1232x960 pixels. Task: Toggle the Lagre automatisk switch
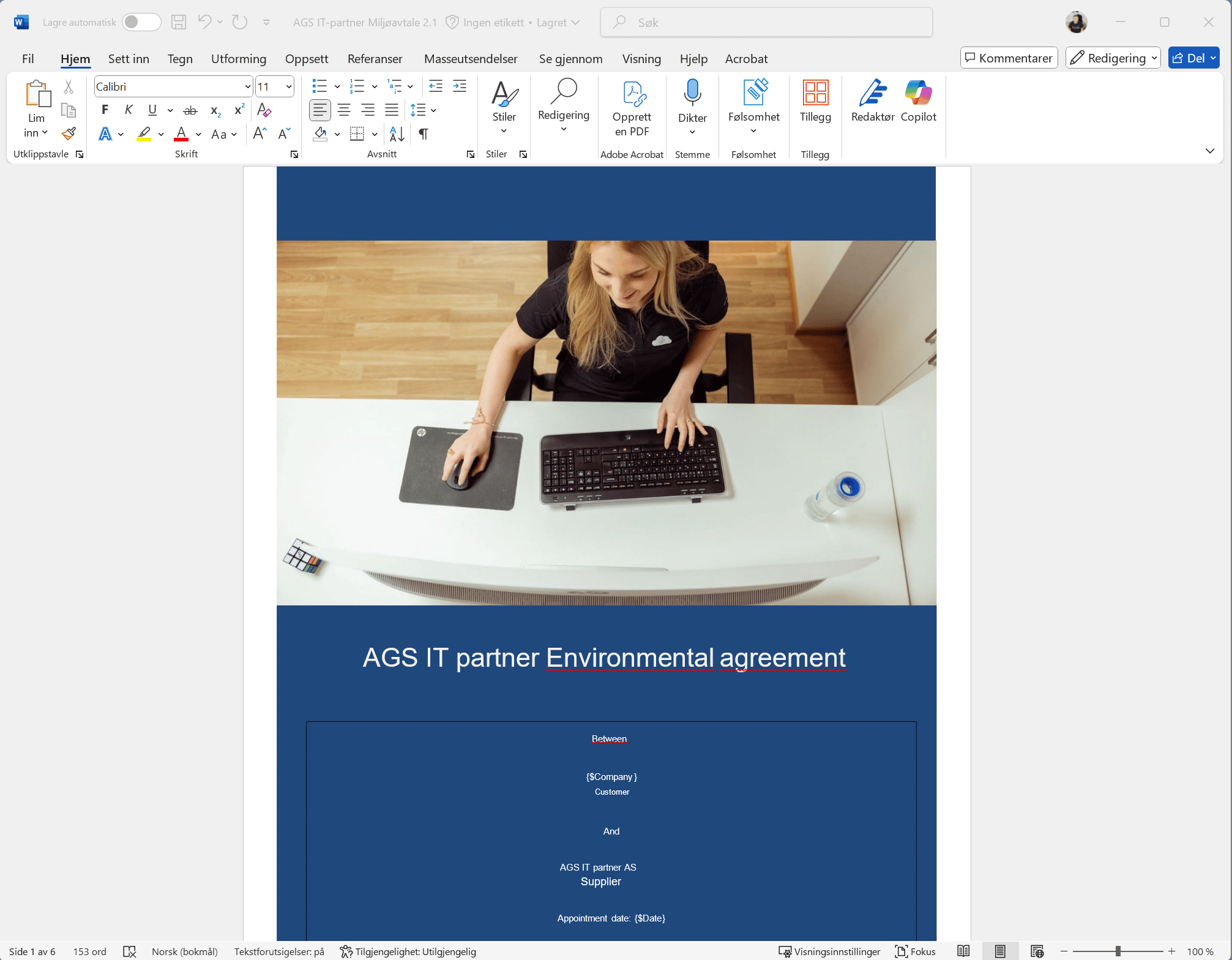141,22
